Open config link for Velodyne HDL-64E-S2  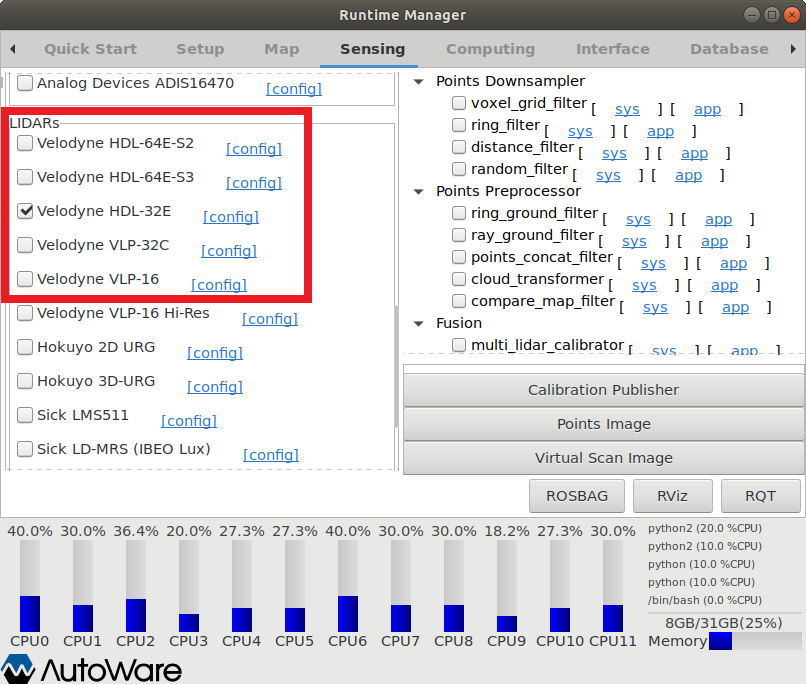coord(254,149)
